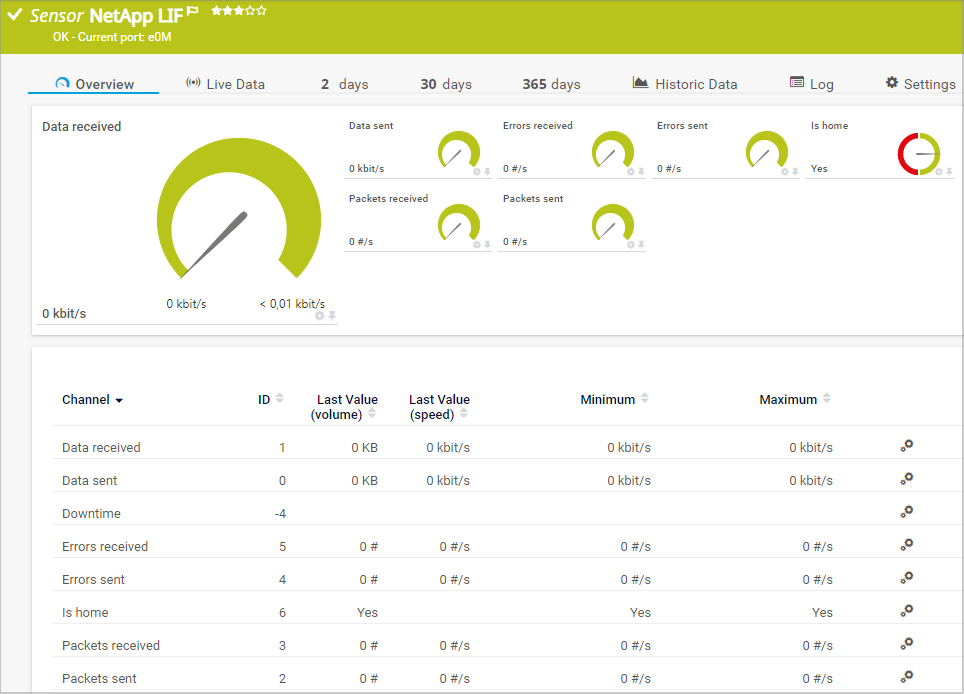Click gear icon under large Data received gauge
Image resolution: width=964 pixels, height=694 pixels.
(x=320, y=316)
